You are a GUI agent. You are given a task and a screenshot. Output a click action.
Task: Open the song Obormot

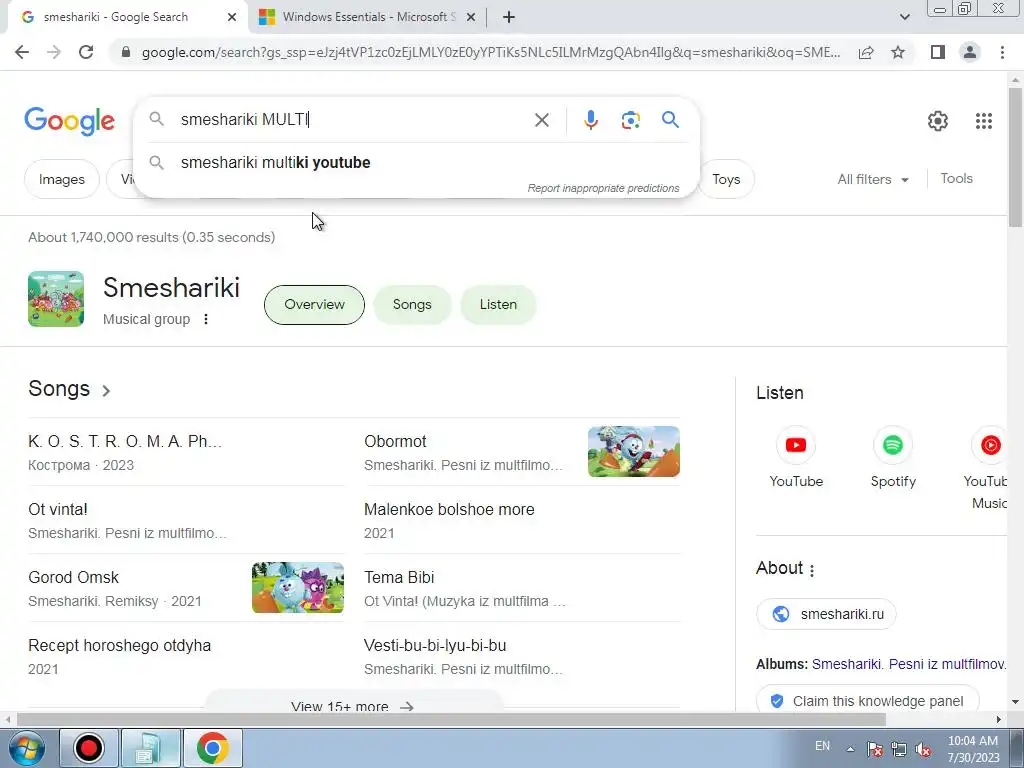click(x=395, y=441)
